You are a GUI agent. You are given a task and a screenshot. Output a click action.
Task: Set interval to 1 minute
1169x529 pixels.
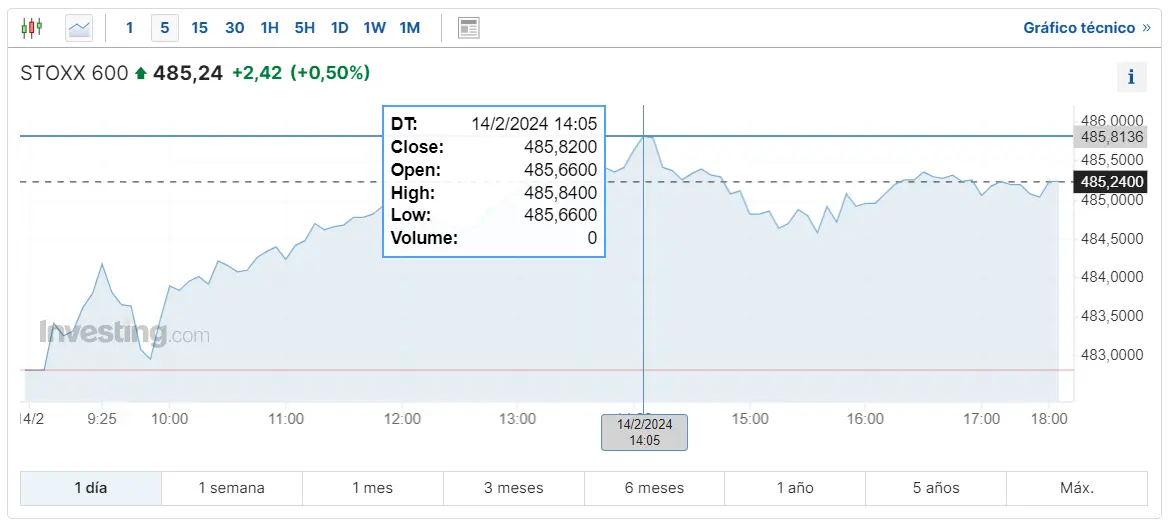[130, 28]
